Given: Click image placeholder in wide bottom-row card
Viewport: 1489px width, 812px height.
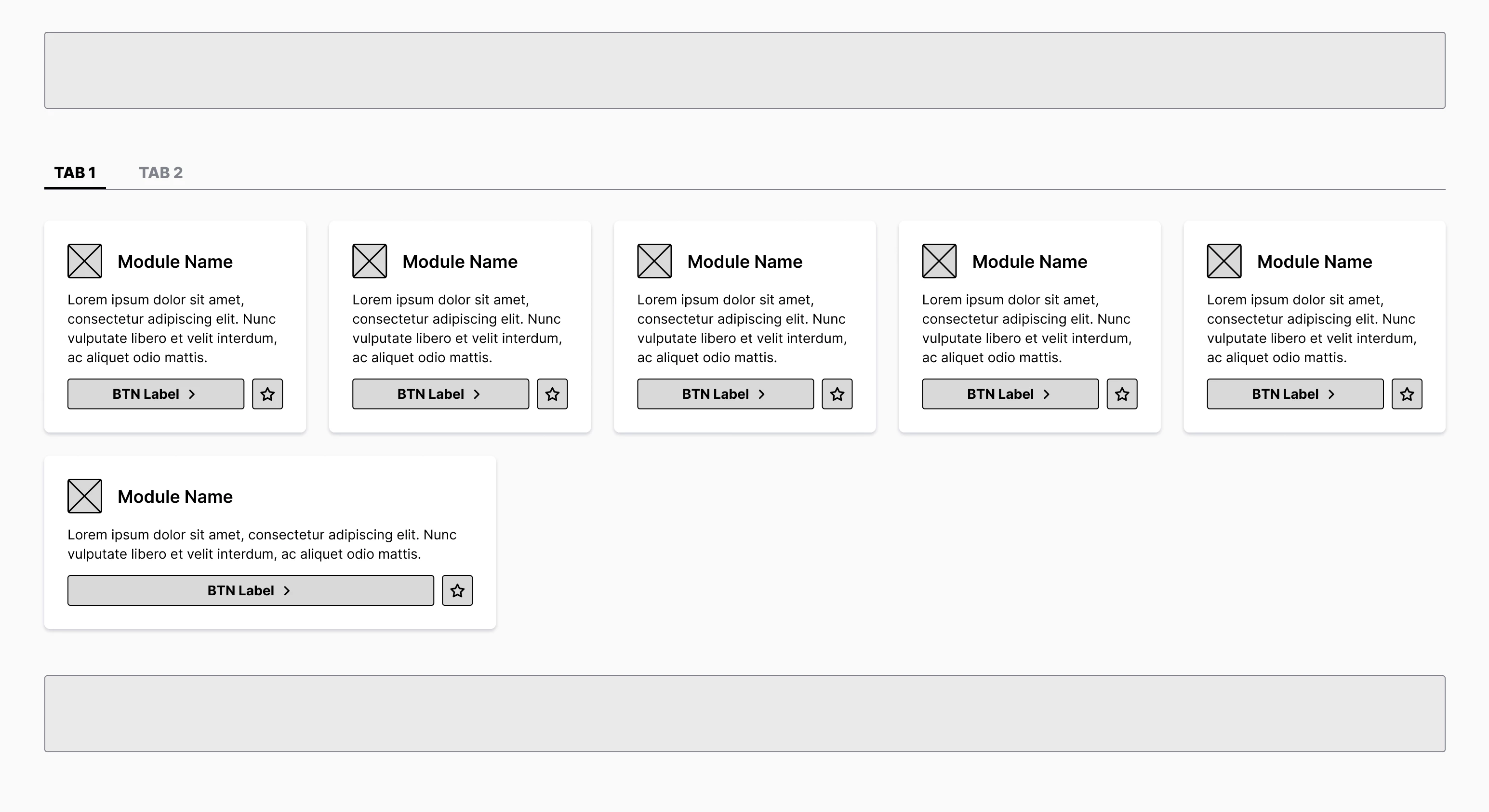Looking at the screenshot, I should point(84,496).
